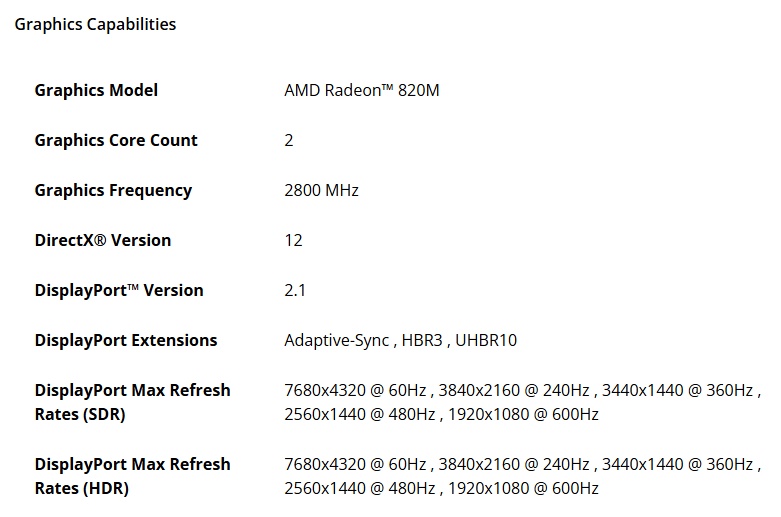The height and width of the screenshot is (517, 781).
Task: Click the DisplayPort Max Refresh Rates (HDR) label
Action: point(132,476)
